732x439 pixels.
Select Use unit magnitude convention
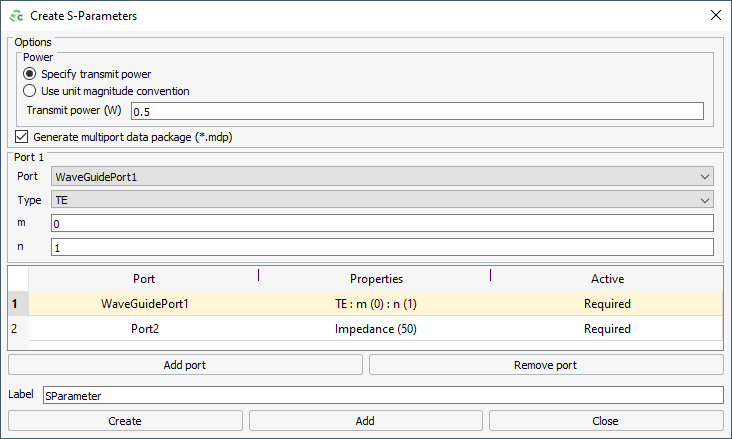click(x=29, y=91)
